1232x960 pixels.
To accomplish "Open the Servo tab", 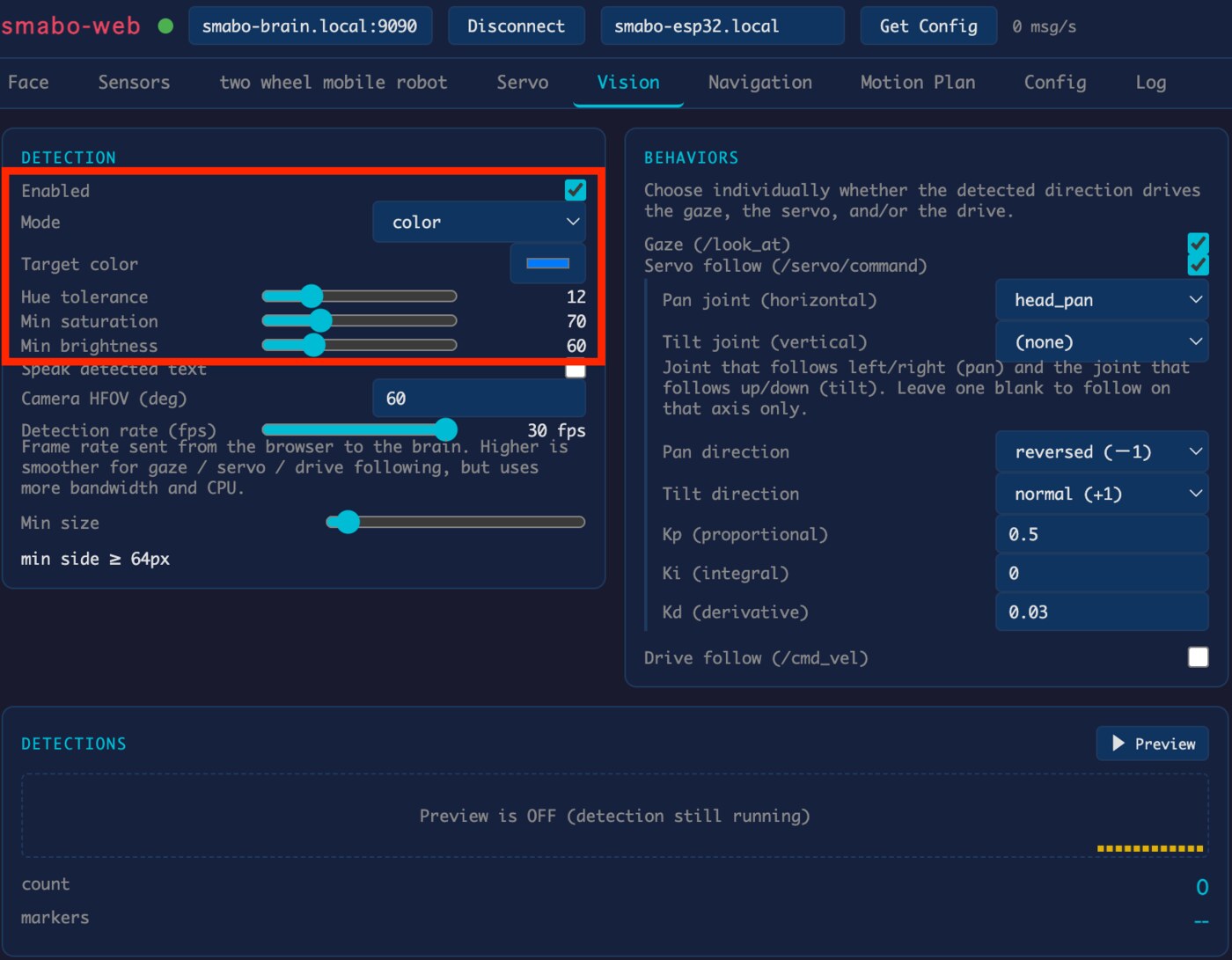I will (x=523, y=83).
